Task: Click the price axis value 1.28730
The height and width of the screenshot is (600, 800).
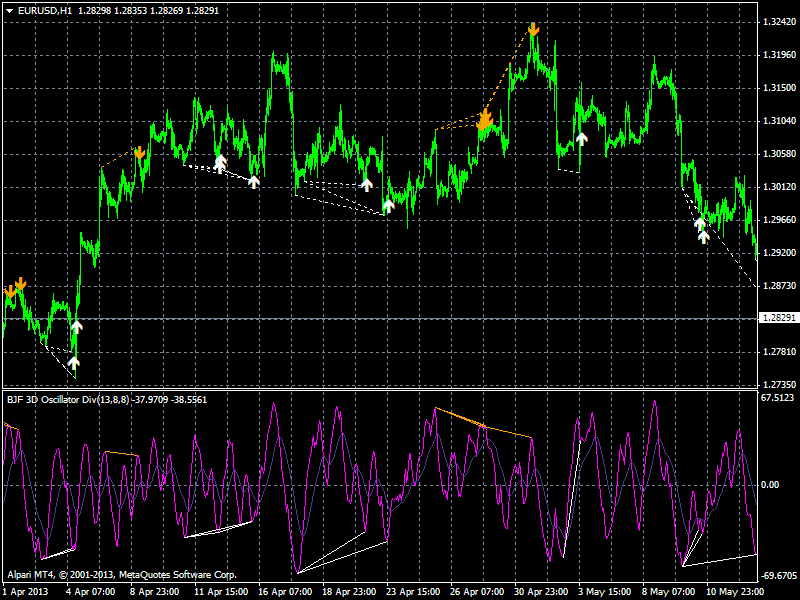Action: tap(779, 286)
